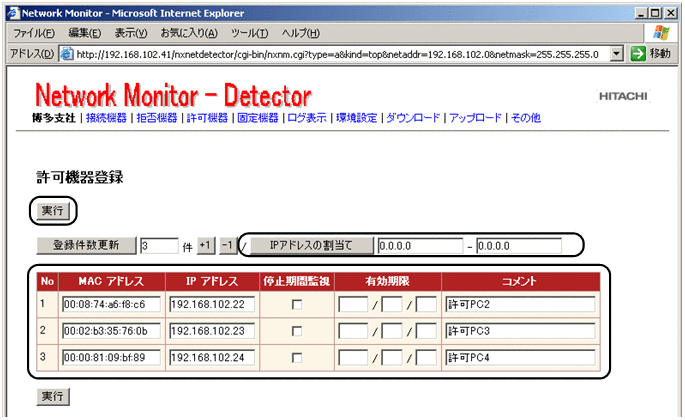Click IP field 192.168.102.24
The image size is (685, 420).
[x=212, y=358]
